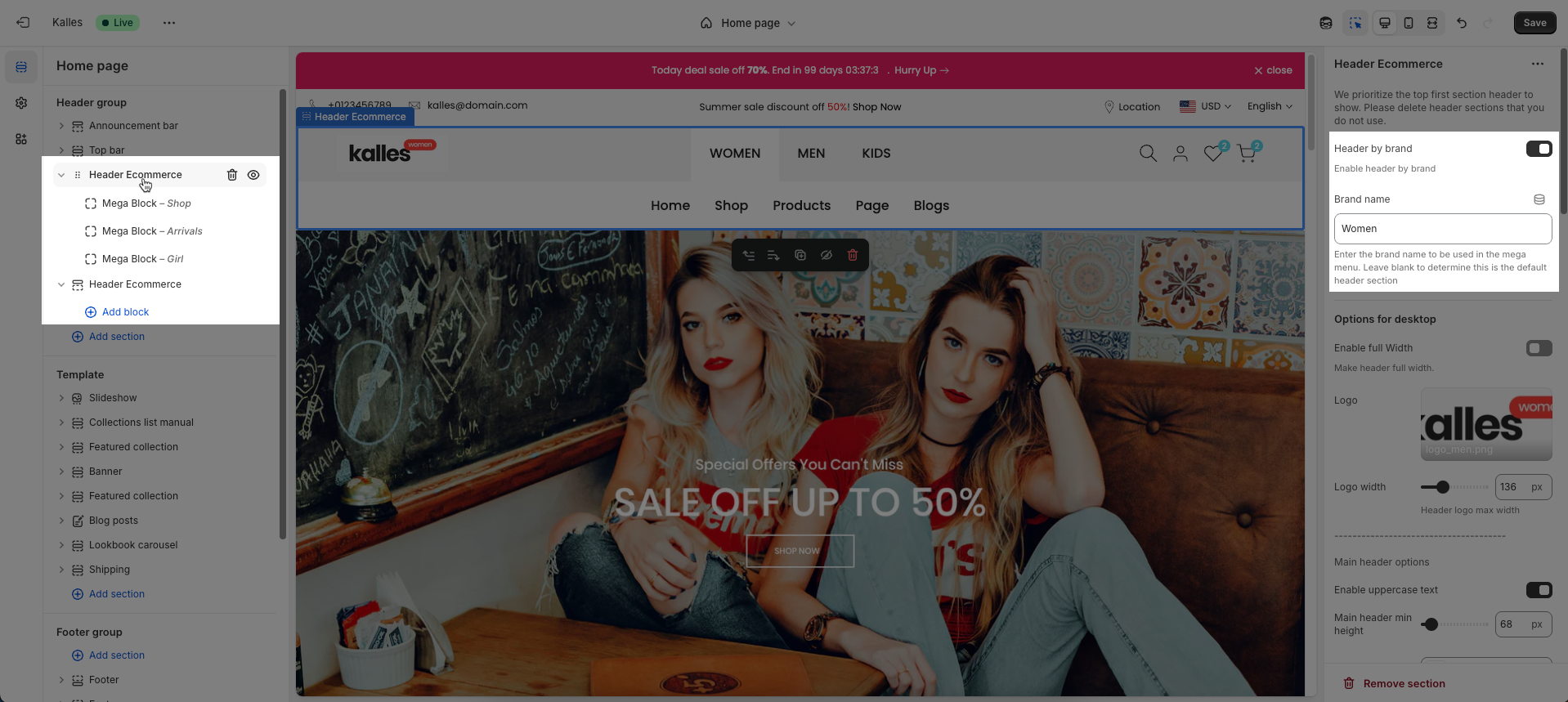Click the wishlist heart icon in preview

click(x=1213, y=153)
